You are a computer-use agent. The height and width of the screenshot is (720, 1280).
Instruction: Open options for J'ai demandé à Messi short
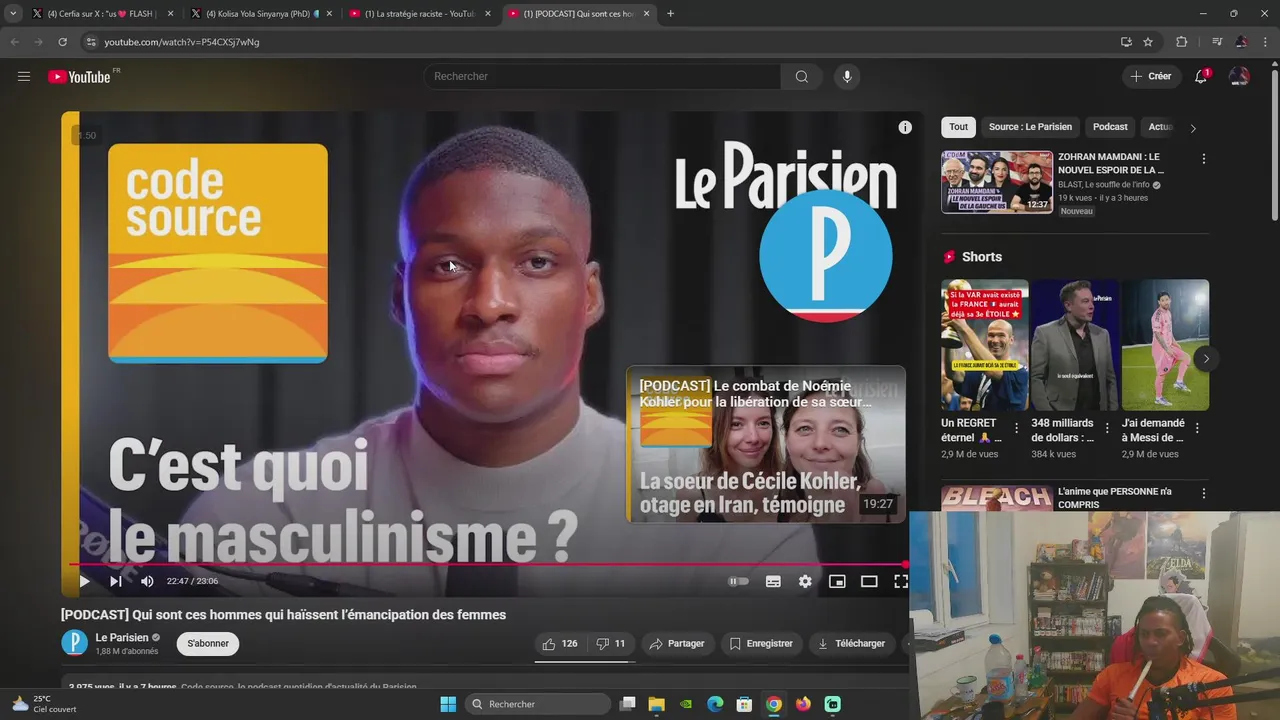[x=1197, y=428]
